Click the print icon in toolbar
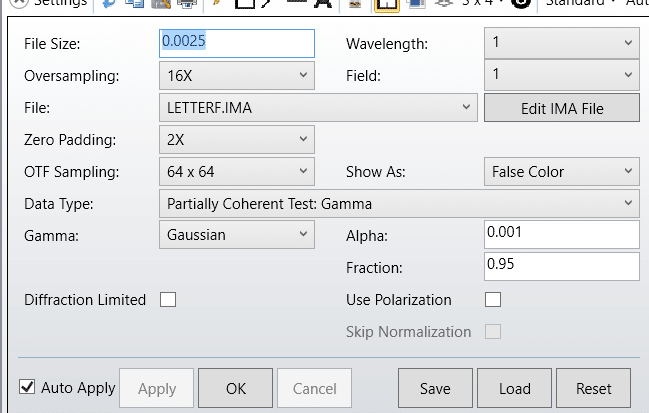 coord(184,4)
